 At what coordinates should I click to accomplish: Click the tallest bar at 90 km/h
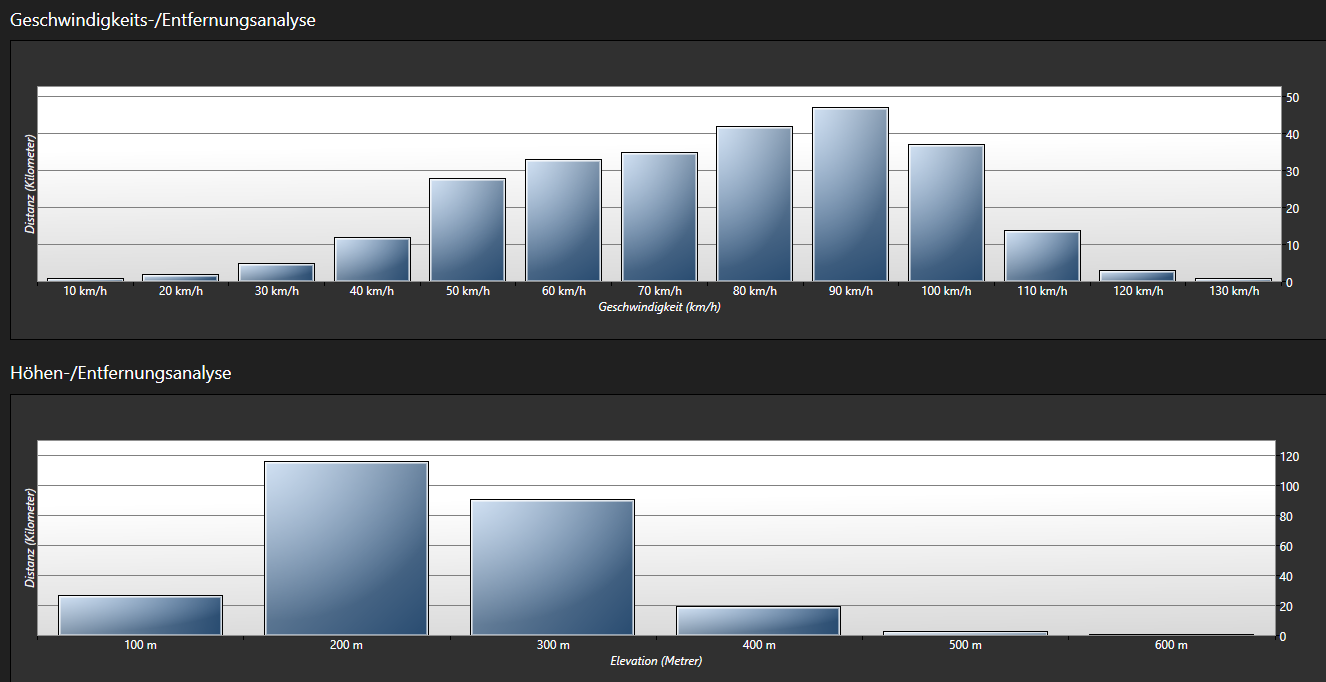(x=850, y=195)
